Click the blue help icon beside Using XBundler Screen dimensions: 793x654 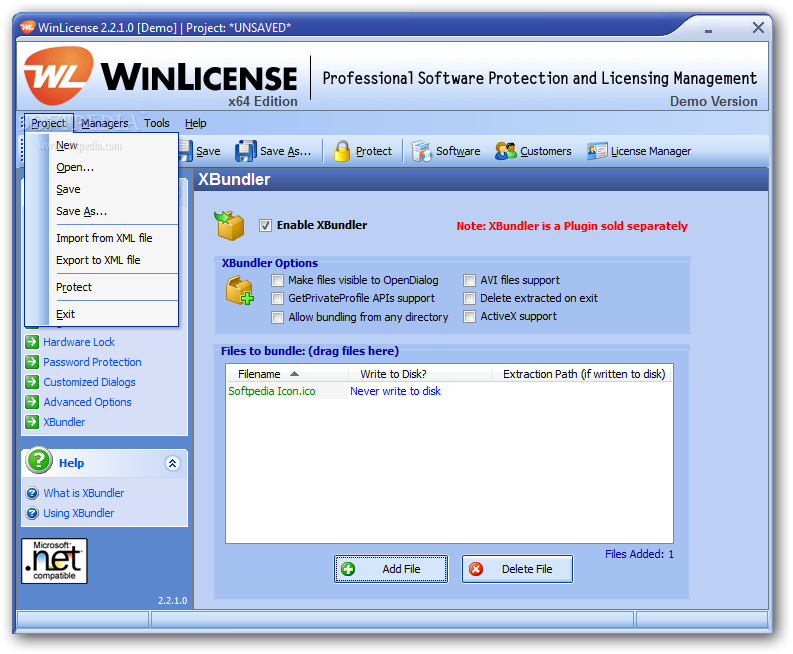coord(32,513)
